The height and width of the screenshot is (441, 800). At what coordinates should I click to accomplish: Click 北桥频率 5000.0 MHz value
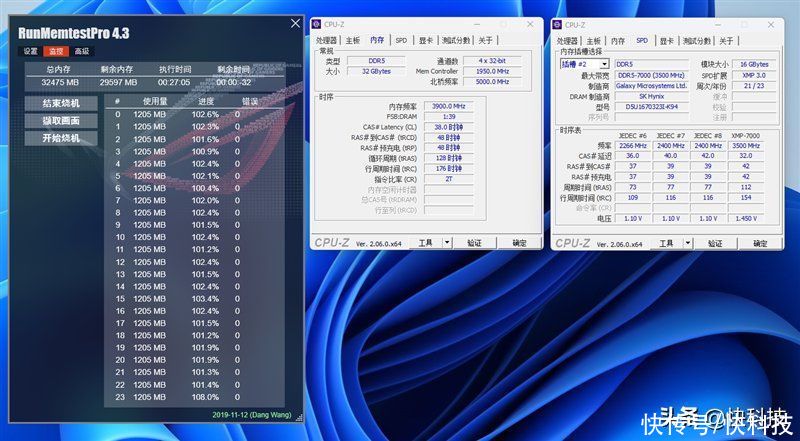[492, 82]
